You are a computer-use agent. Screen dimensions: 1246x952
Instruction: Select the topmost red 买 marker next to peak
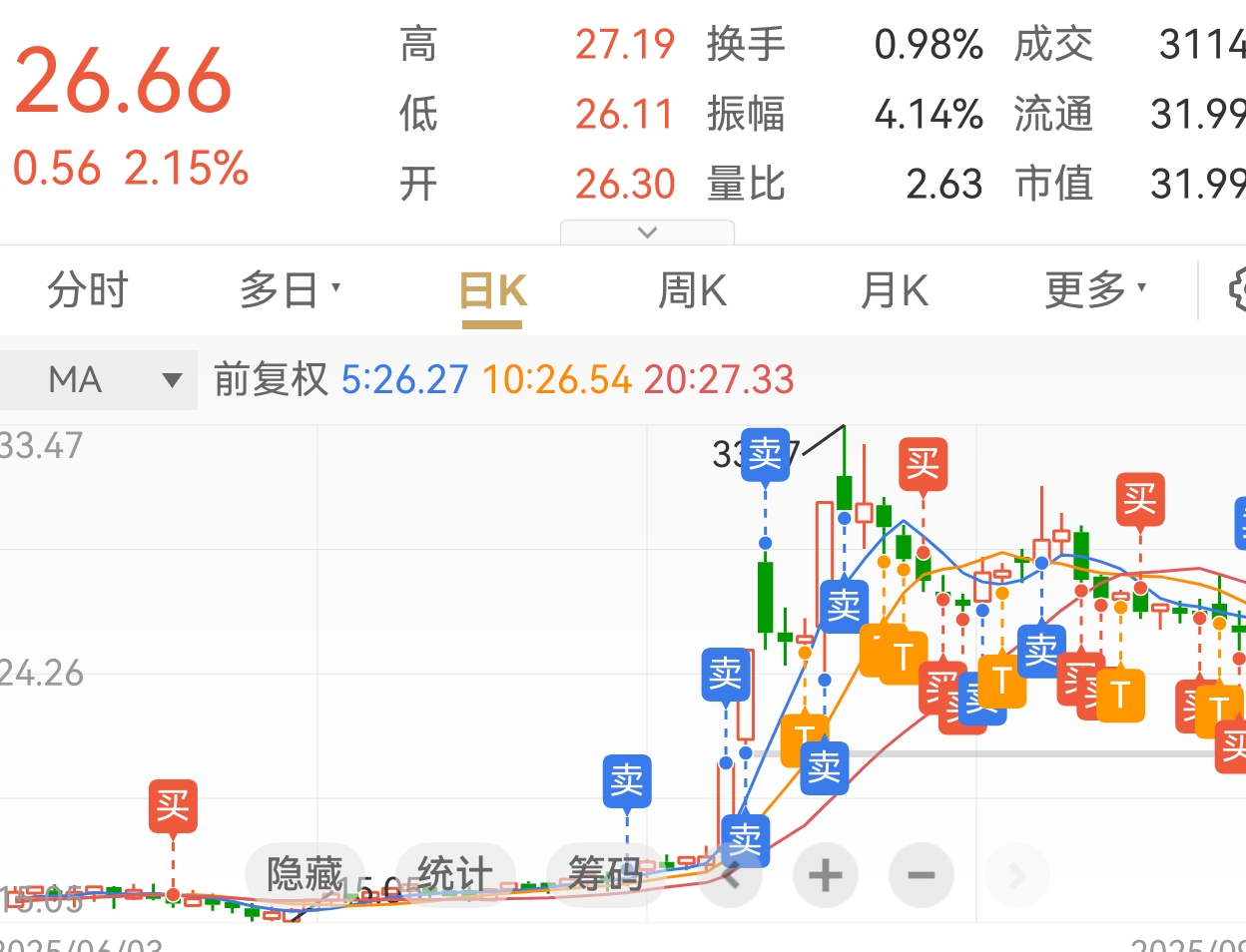923,463
